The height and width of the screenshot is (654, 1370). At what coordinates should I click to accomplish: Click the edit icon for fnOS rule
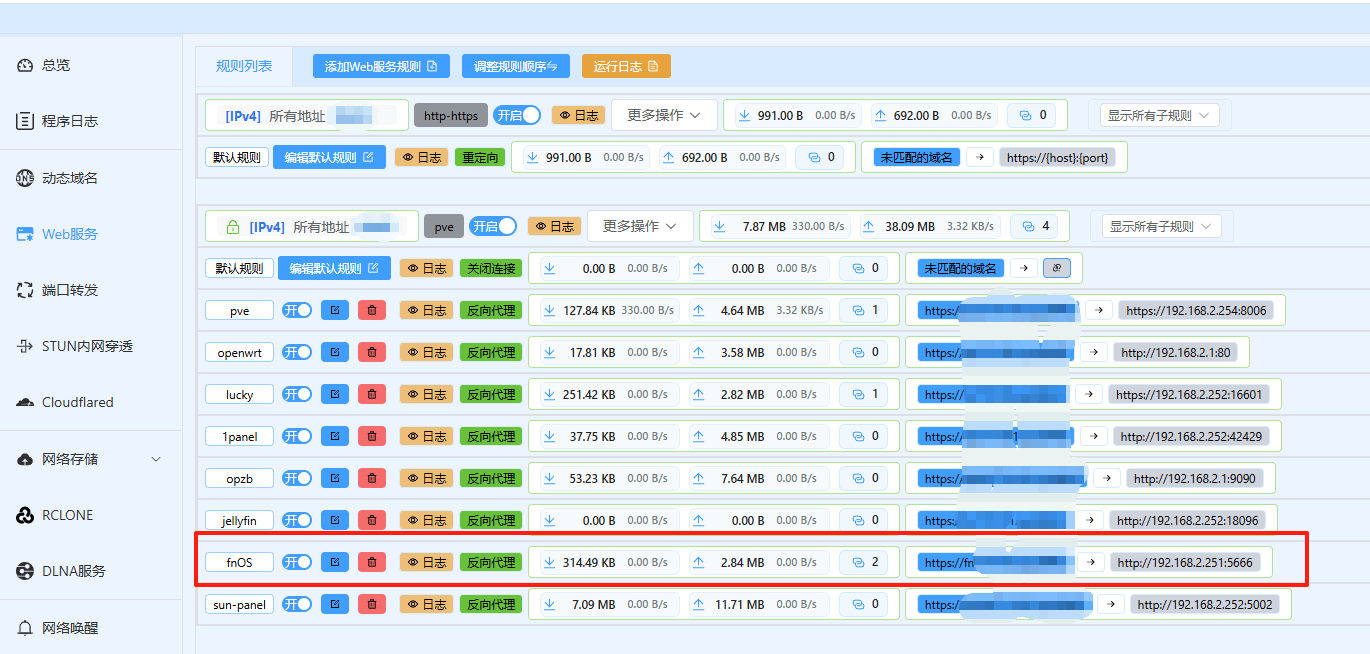point(335,562)
